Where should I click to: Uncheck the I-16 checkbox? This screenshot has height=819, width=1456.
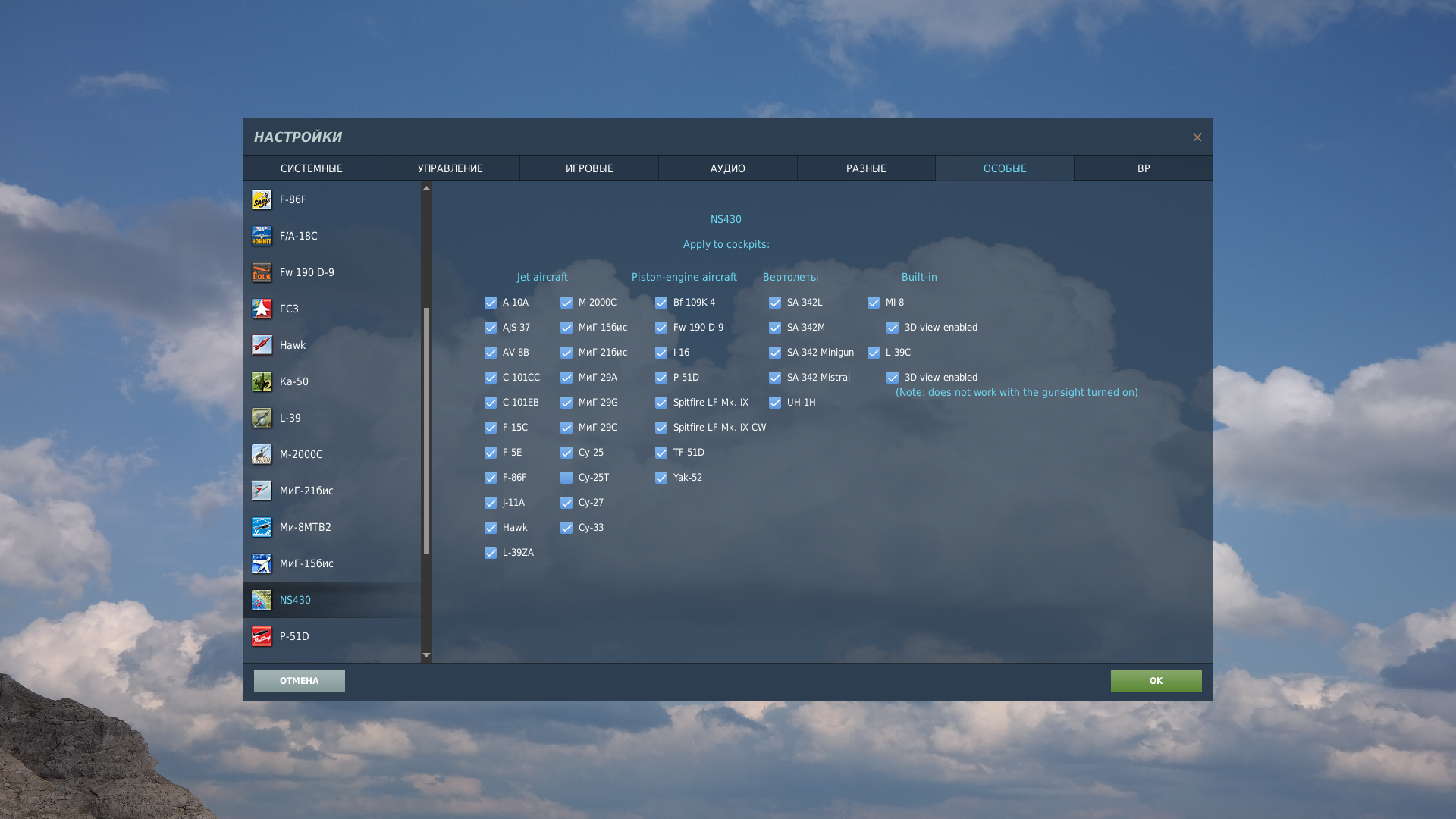(661, 353)
